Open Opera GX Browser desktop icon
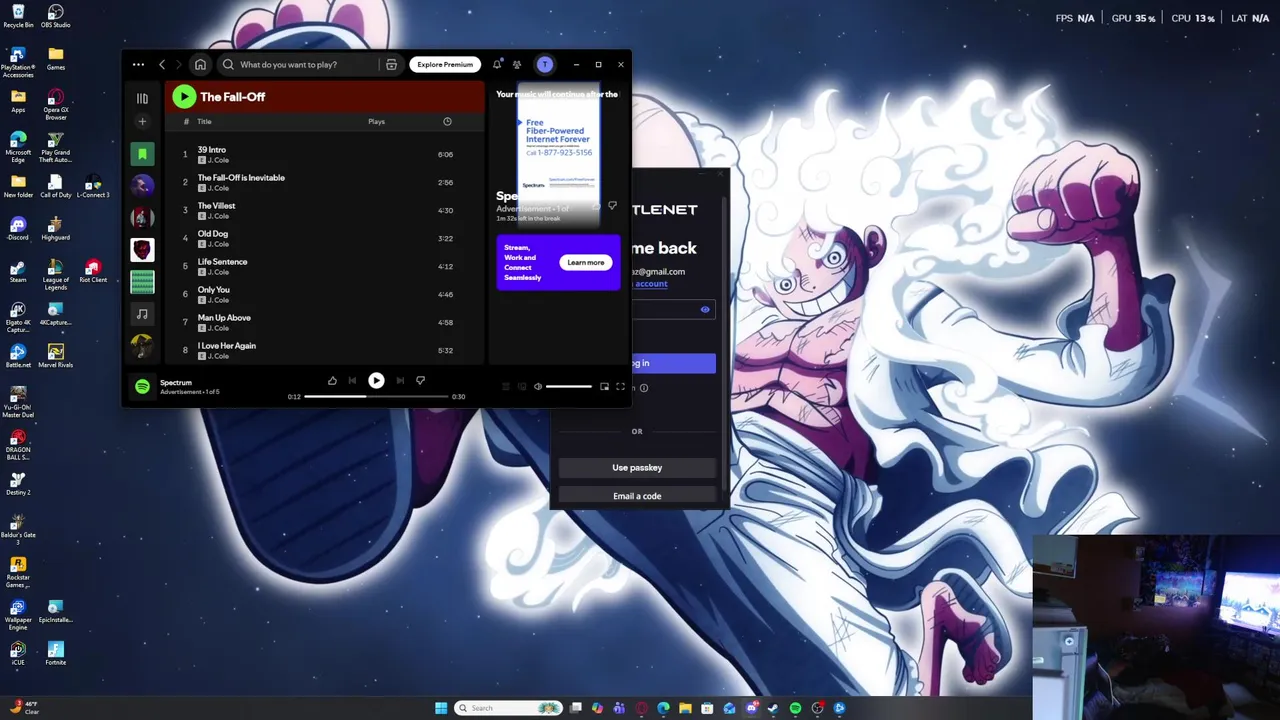Viewport: 1280px width, 720px height. click(56, 103)
